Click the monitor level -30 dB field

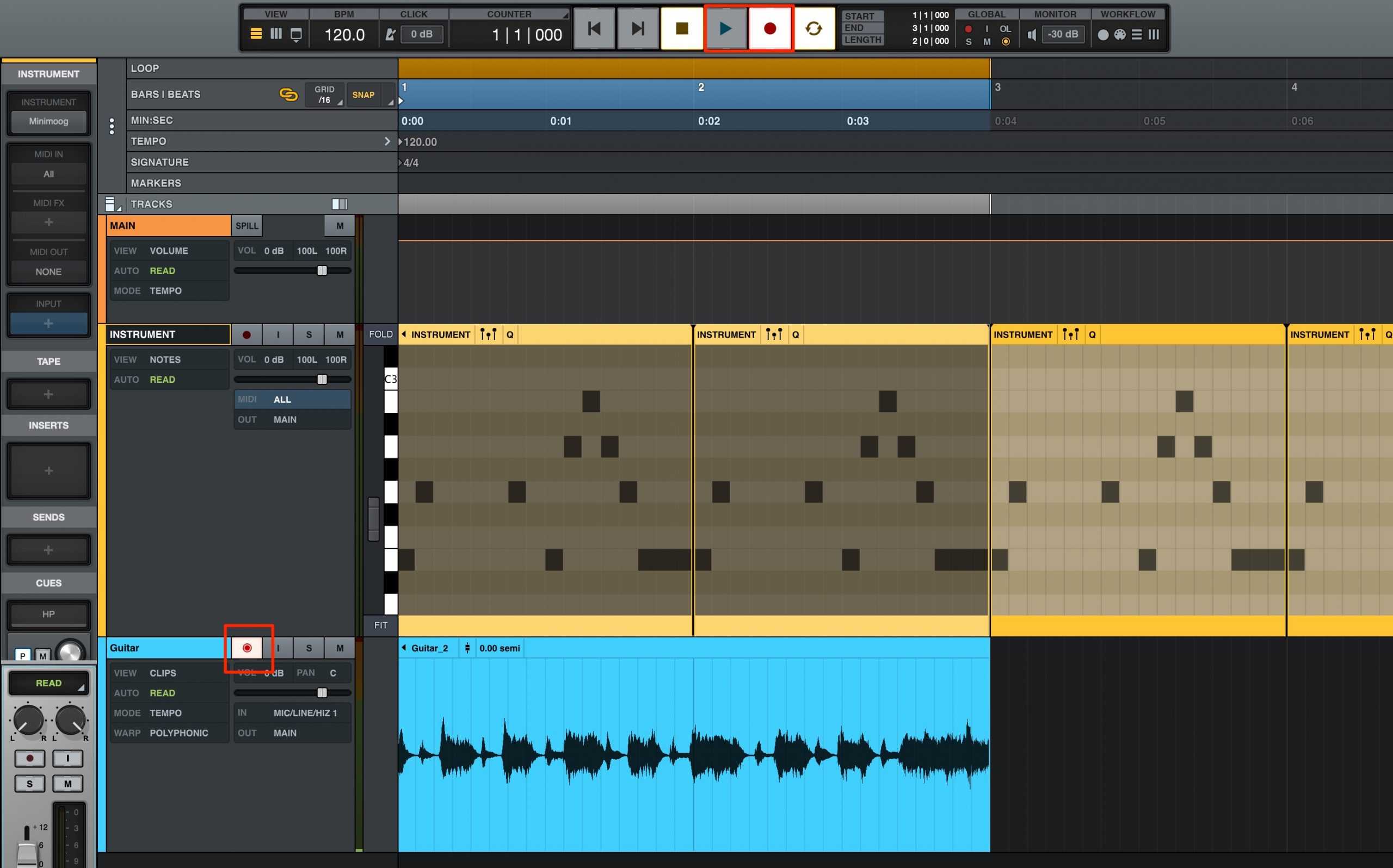coord(1062,34)
